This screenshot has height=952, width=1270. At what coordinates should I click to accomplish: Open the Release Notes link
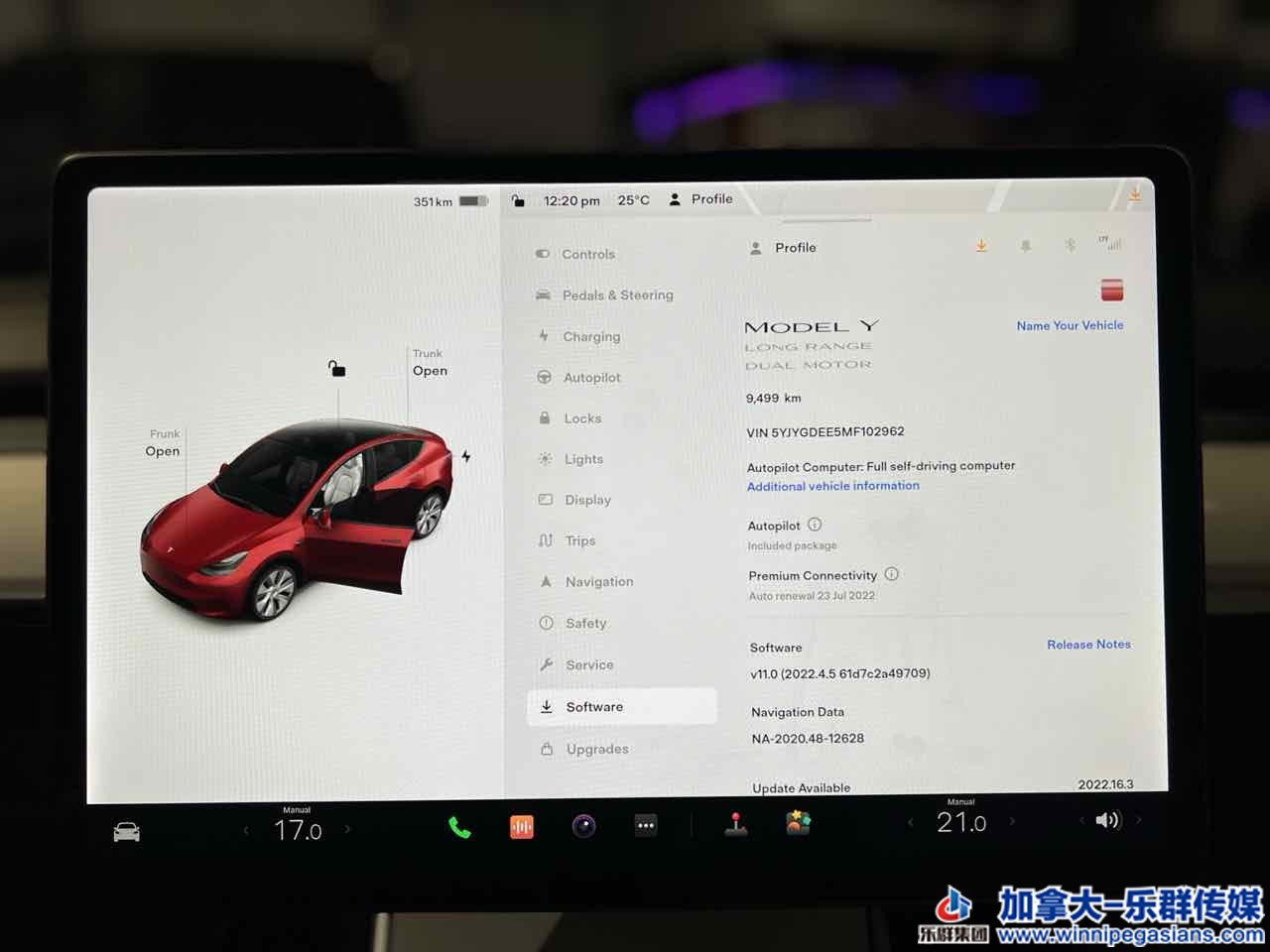click(1088, 645)
